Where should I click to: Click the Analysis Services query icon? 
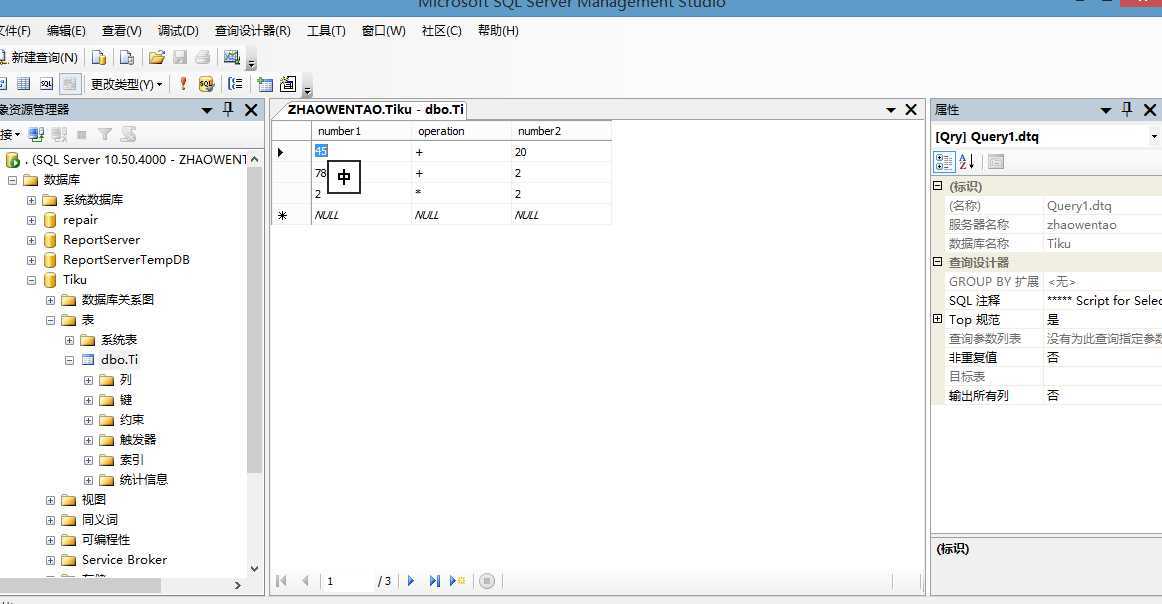tap(127, 58)
